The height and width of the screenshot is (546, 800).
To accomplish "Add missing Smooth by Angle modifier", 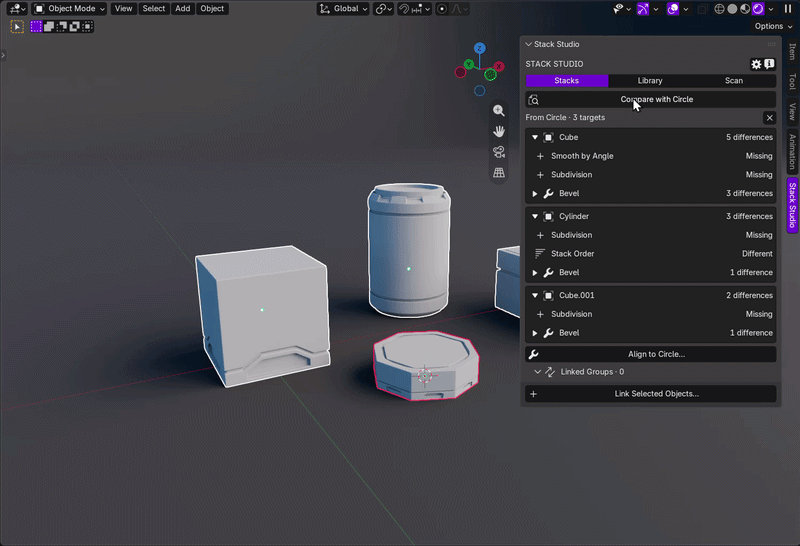I will pos(540,156).
